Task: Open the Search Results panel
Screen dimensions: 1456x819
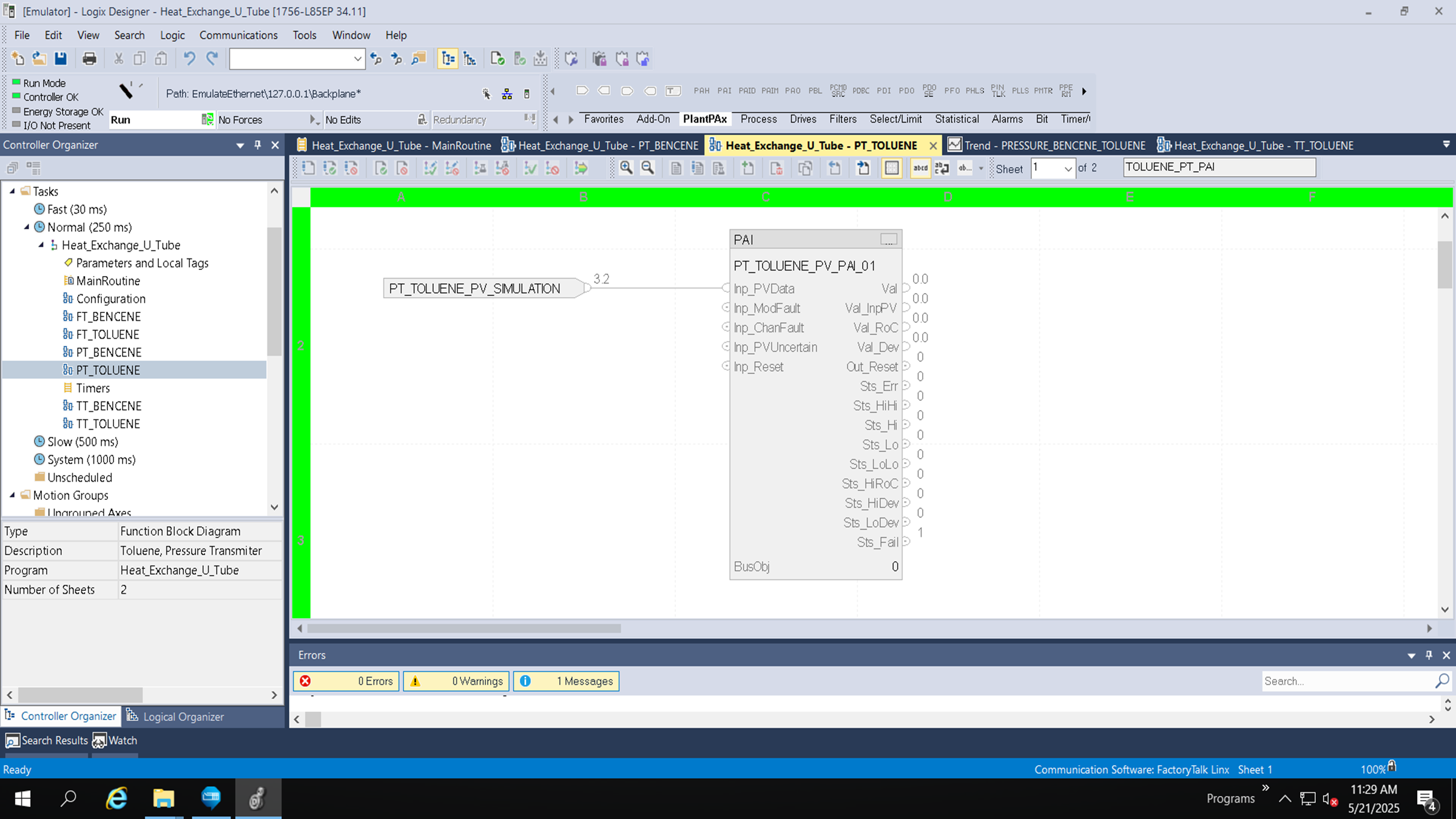Action: tap(47, 741)
